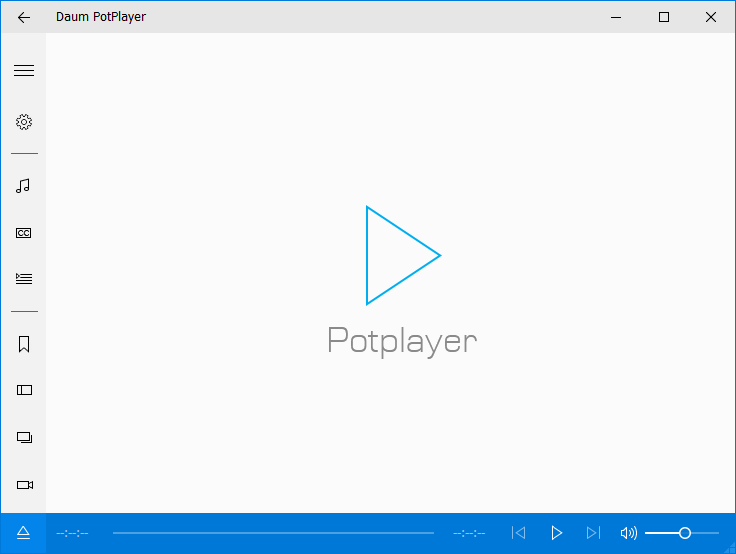Open the hamburger menu

[x=24, y=70]
